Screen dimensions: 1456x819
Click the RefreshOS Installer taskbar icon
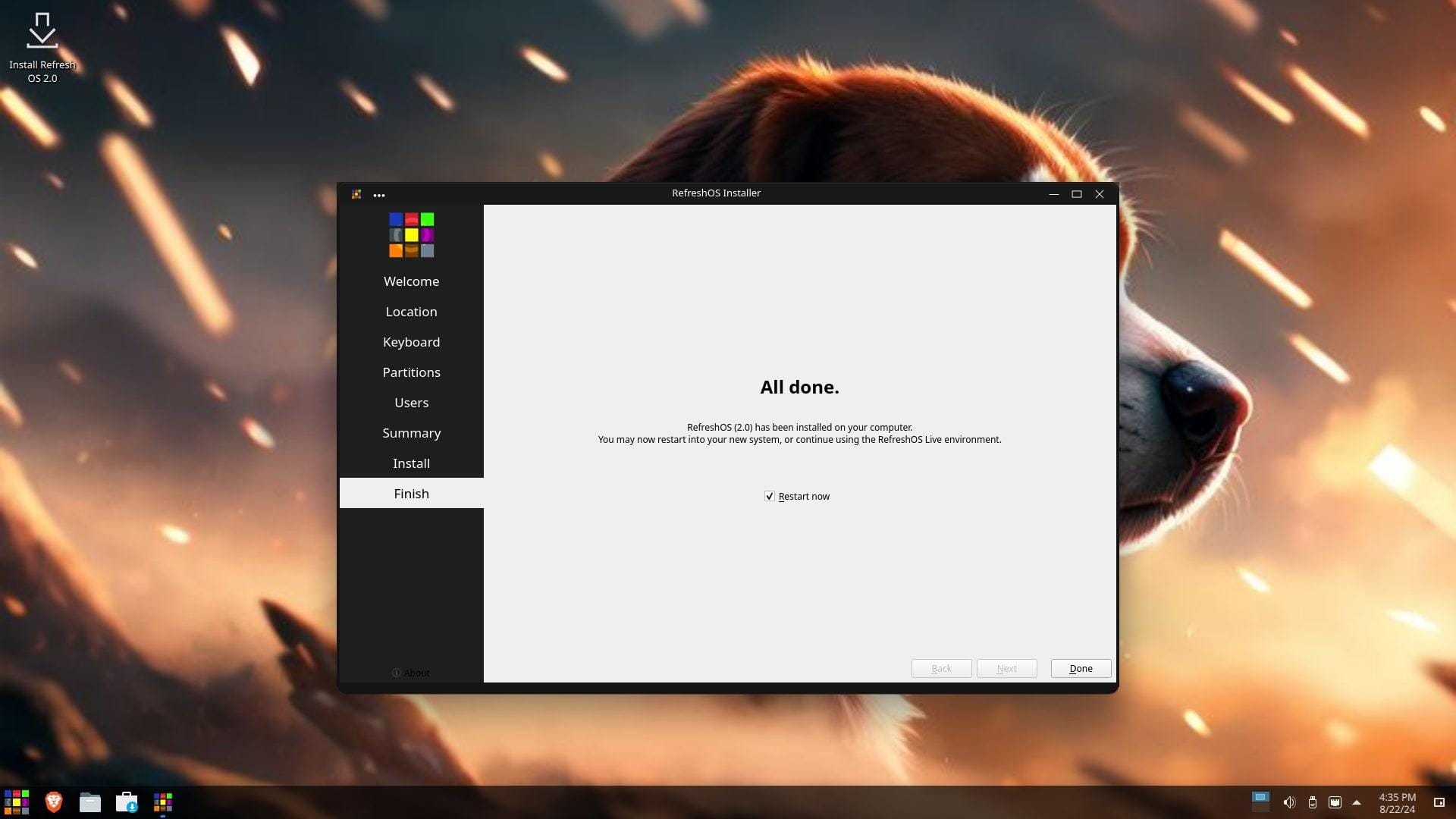[162, 802]
